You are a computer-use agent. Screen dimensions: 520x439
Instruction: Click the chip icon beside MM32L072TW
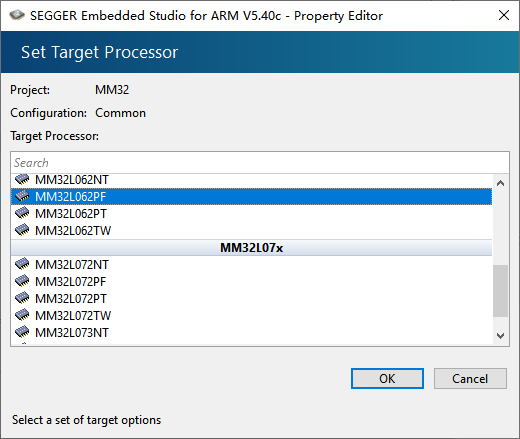point(22,315)
